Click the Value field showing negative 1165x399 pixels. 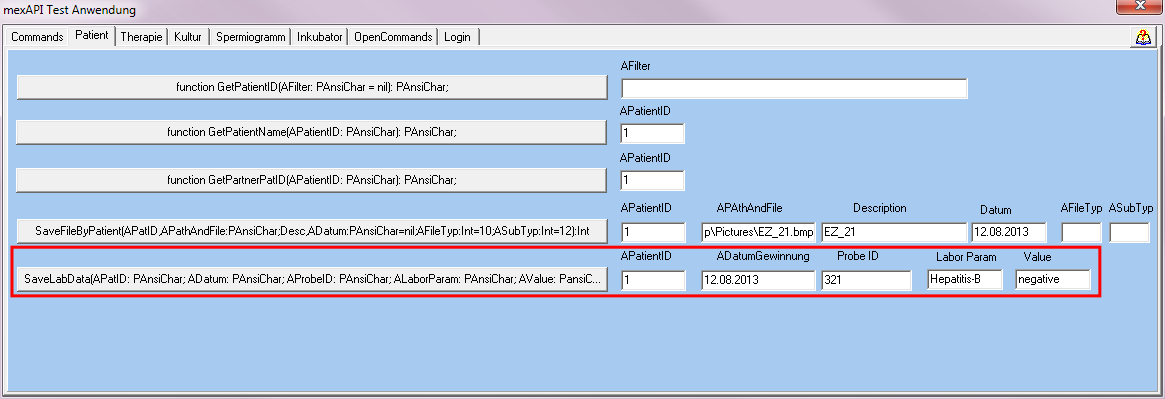pyautogui.click(x=1052, y=280)
